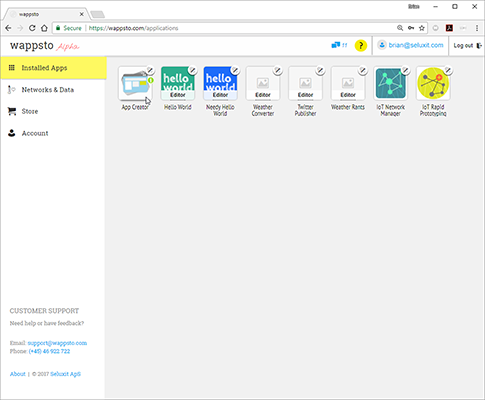Click the key icon in the address bar
Image resolution: width=485 pixels, height=400 pixels.
coord(411,28)
